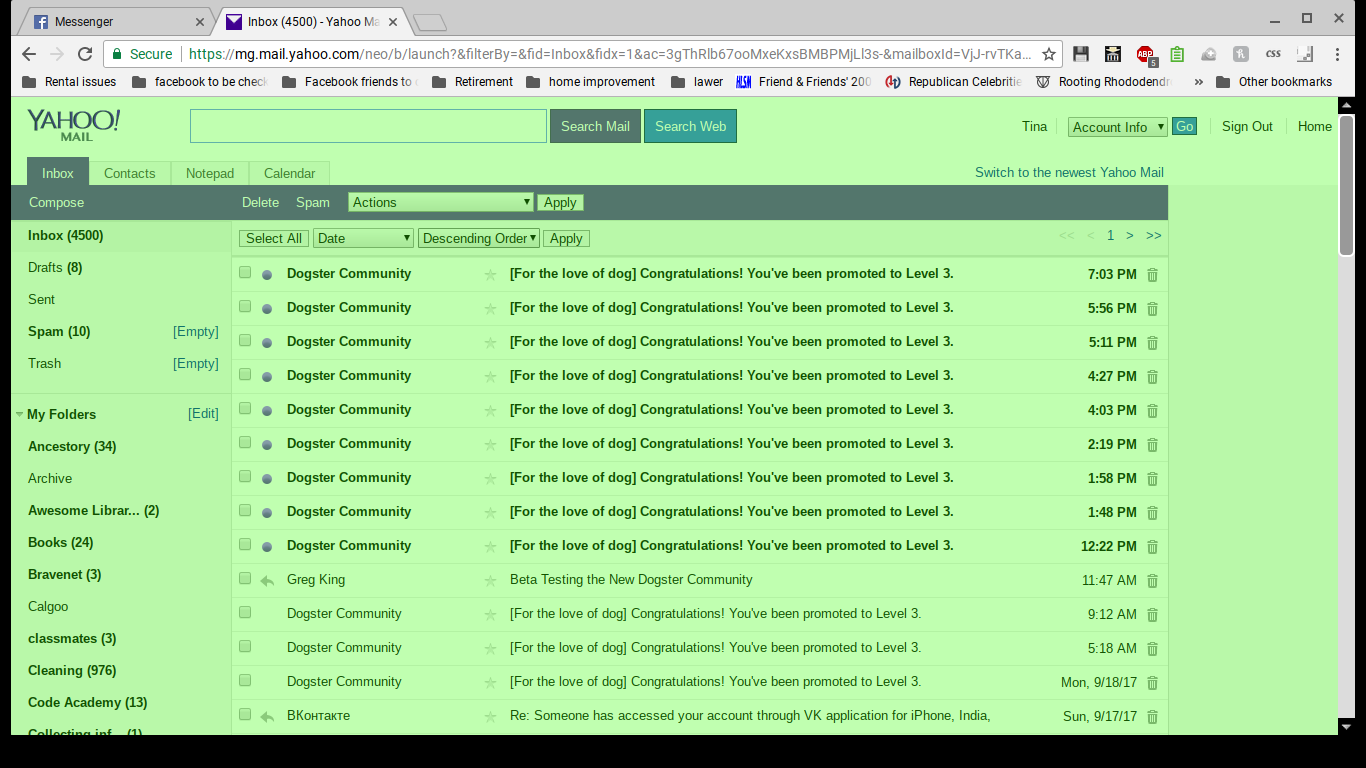Collapse the My Folders section triangle
1366x768 pixels.
click(19, 414)
